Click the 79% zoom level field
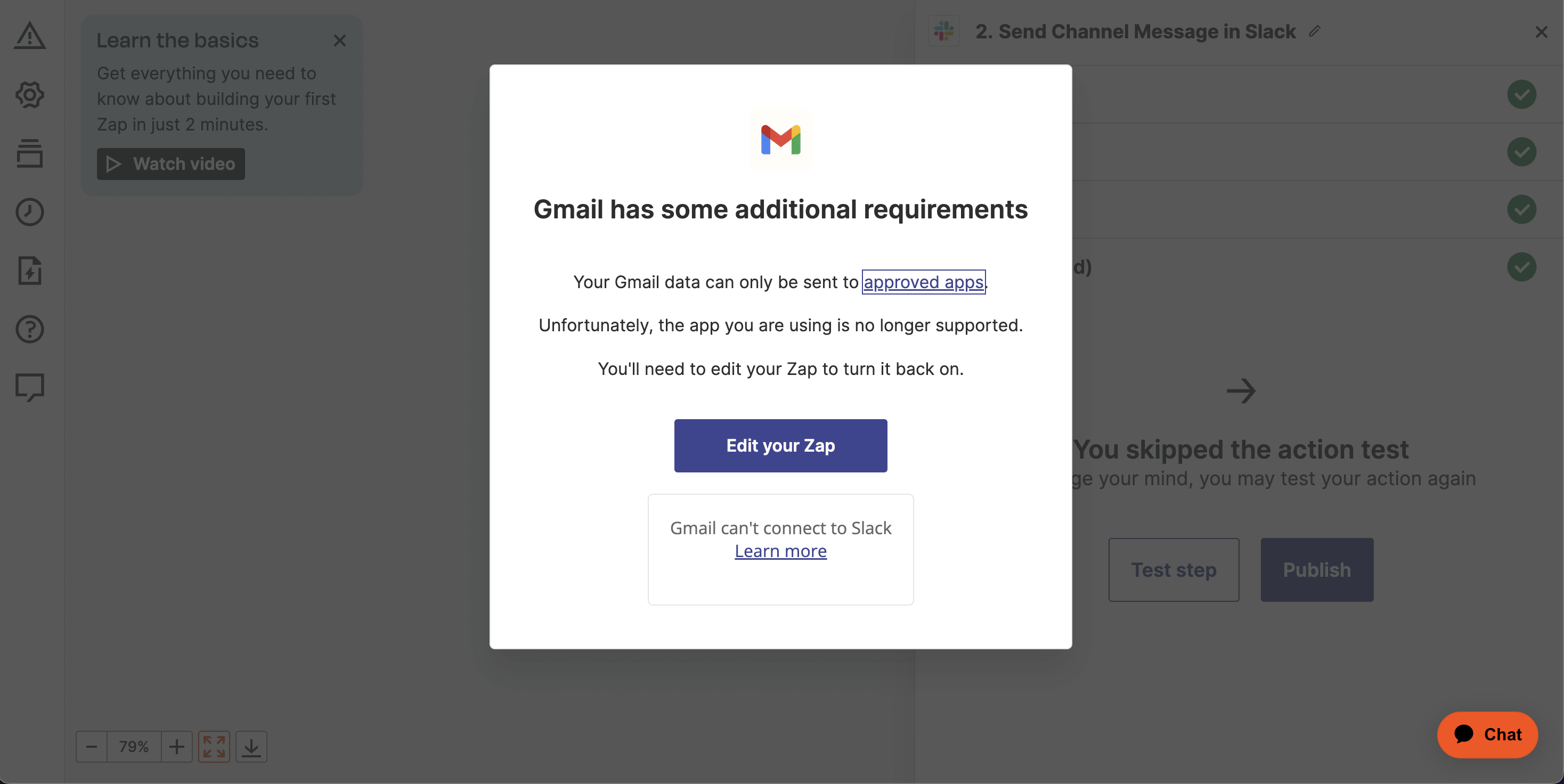Image resolution: width=1564 pixels, height=784 pixels. 134,746
